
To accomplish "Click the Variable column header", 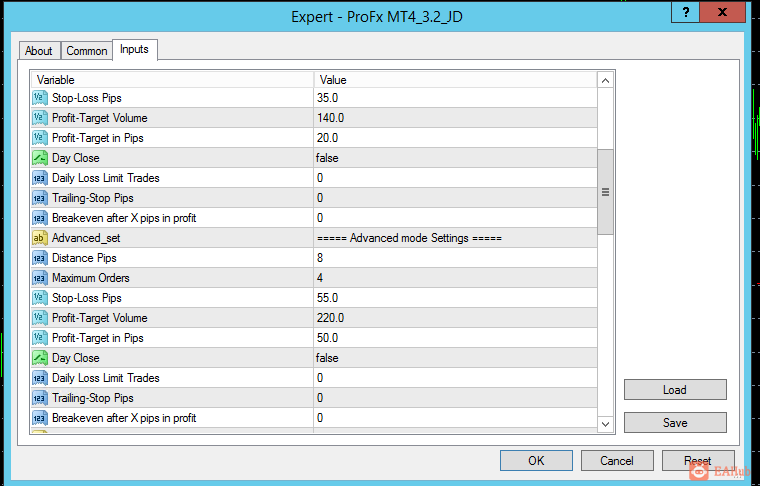I will click(x=173, y=80).
